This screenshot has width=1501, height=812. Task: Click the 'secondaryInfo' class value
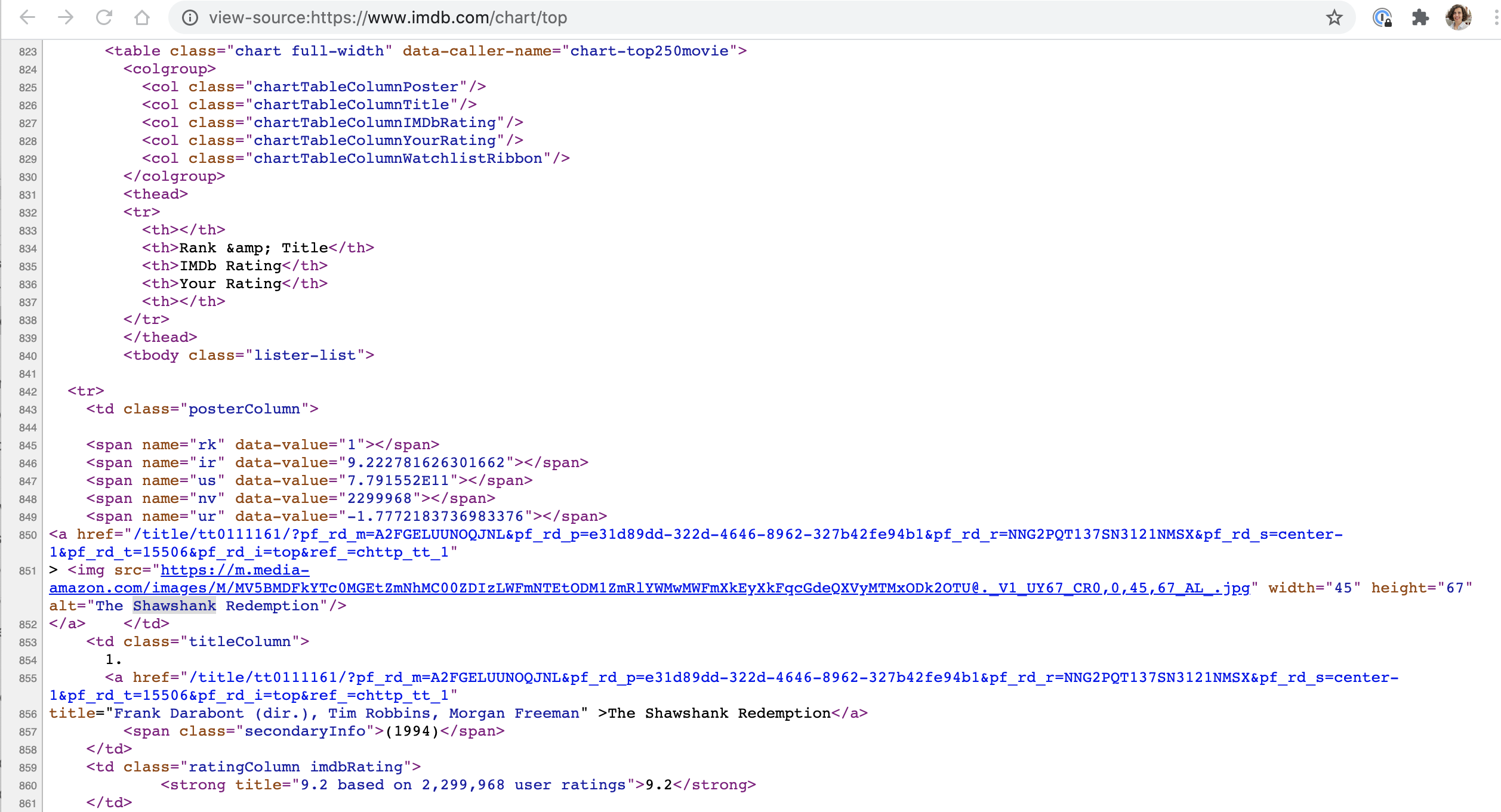pyautogui.click(x=304, y=731)
